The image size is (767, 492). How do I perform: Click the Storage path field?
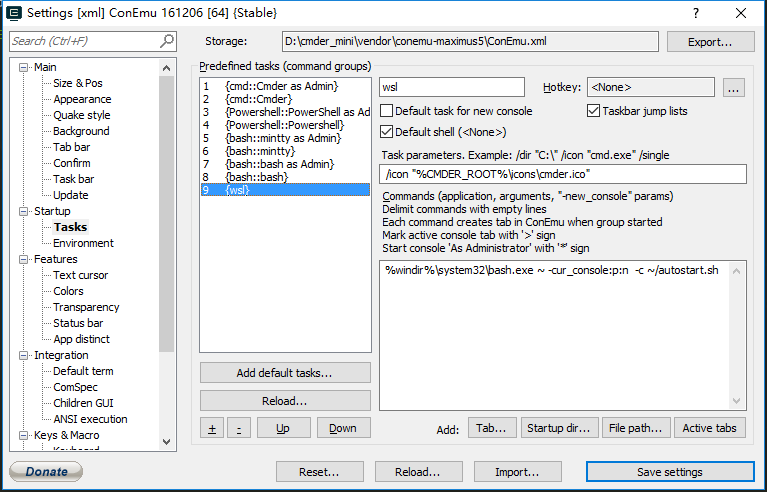click(x=471, y=42)
